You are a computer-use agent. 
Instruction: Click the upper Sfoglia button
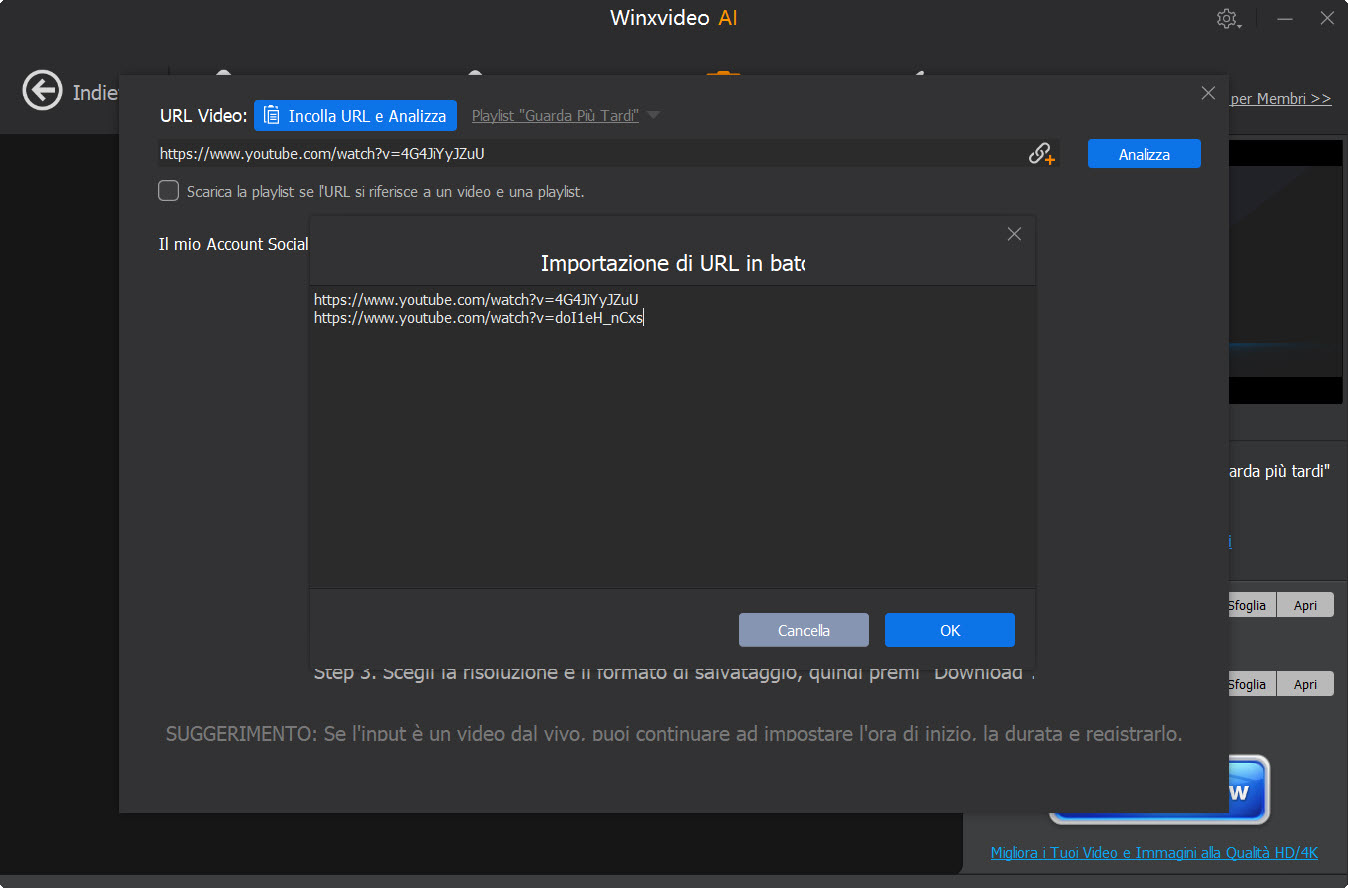click(x=1248, y=604)
